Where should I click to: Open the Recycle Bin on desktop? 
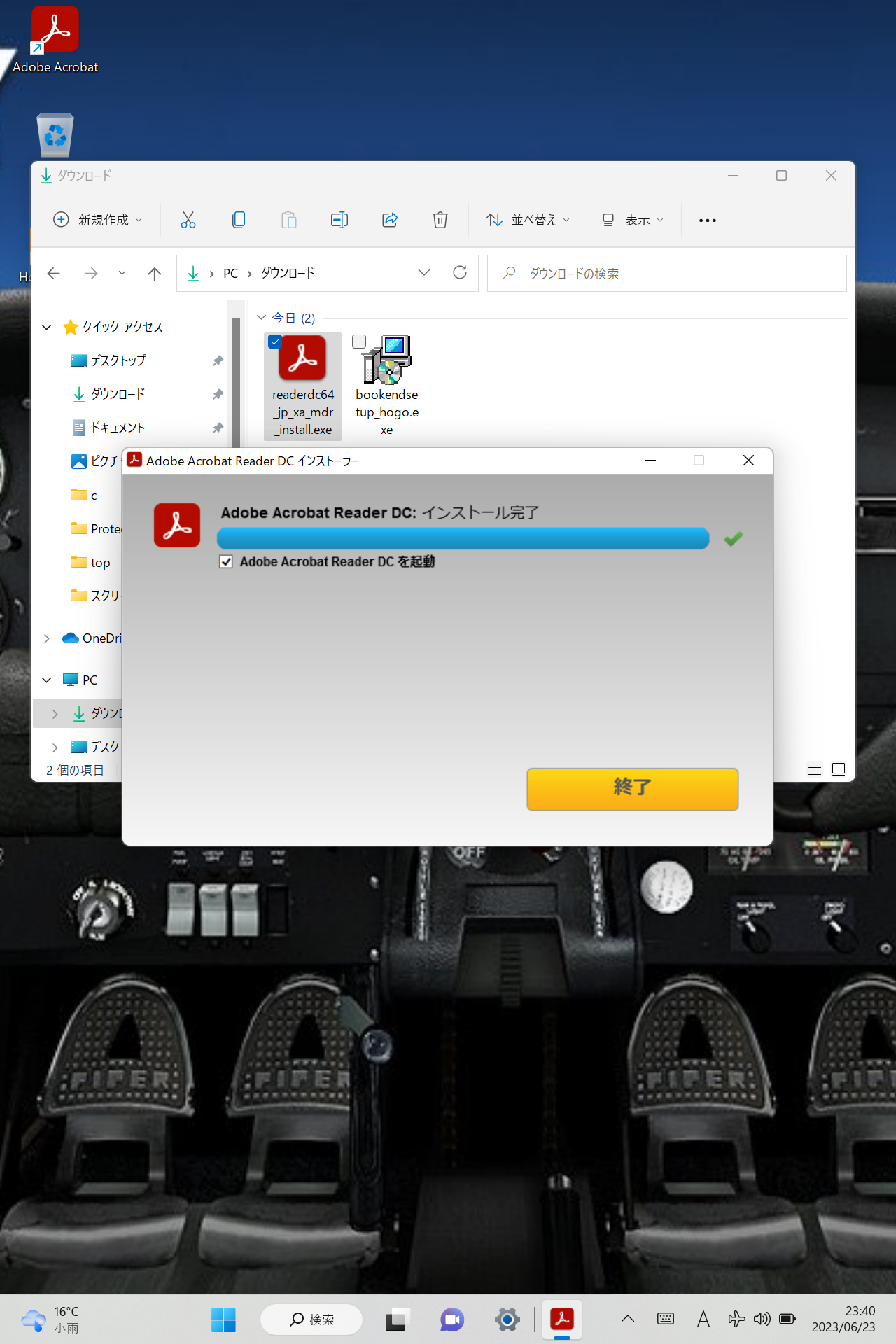tap(55, 134)
